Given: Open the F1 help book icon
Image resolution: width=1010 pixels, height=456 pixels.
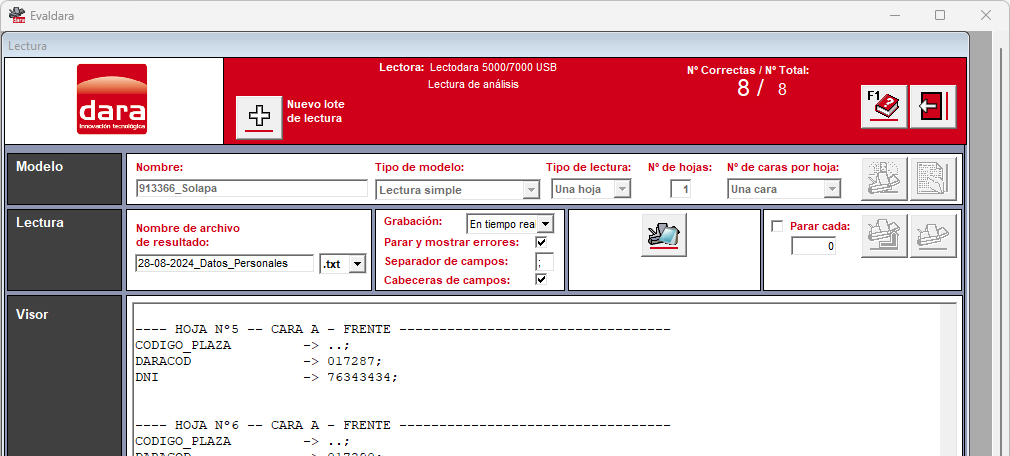Looking at the screenshot, I should [884, 106].
